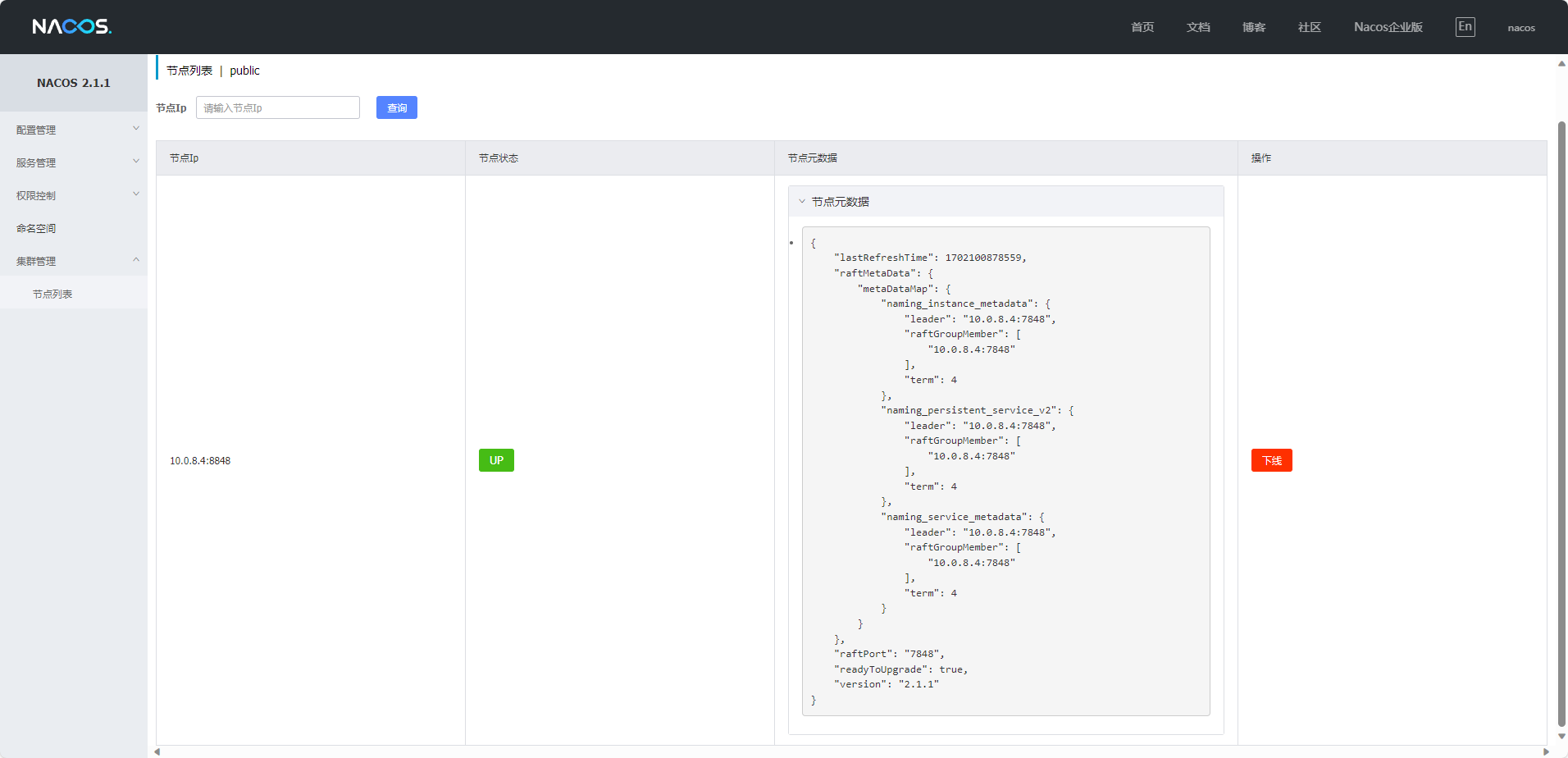Open the 社区 nav link
Viewport: 1568px width, 758px height.
[x=1310, y=27]
